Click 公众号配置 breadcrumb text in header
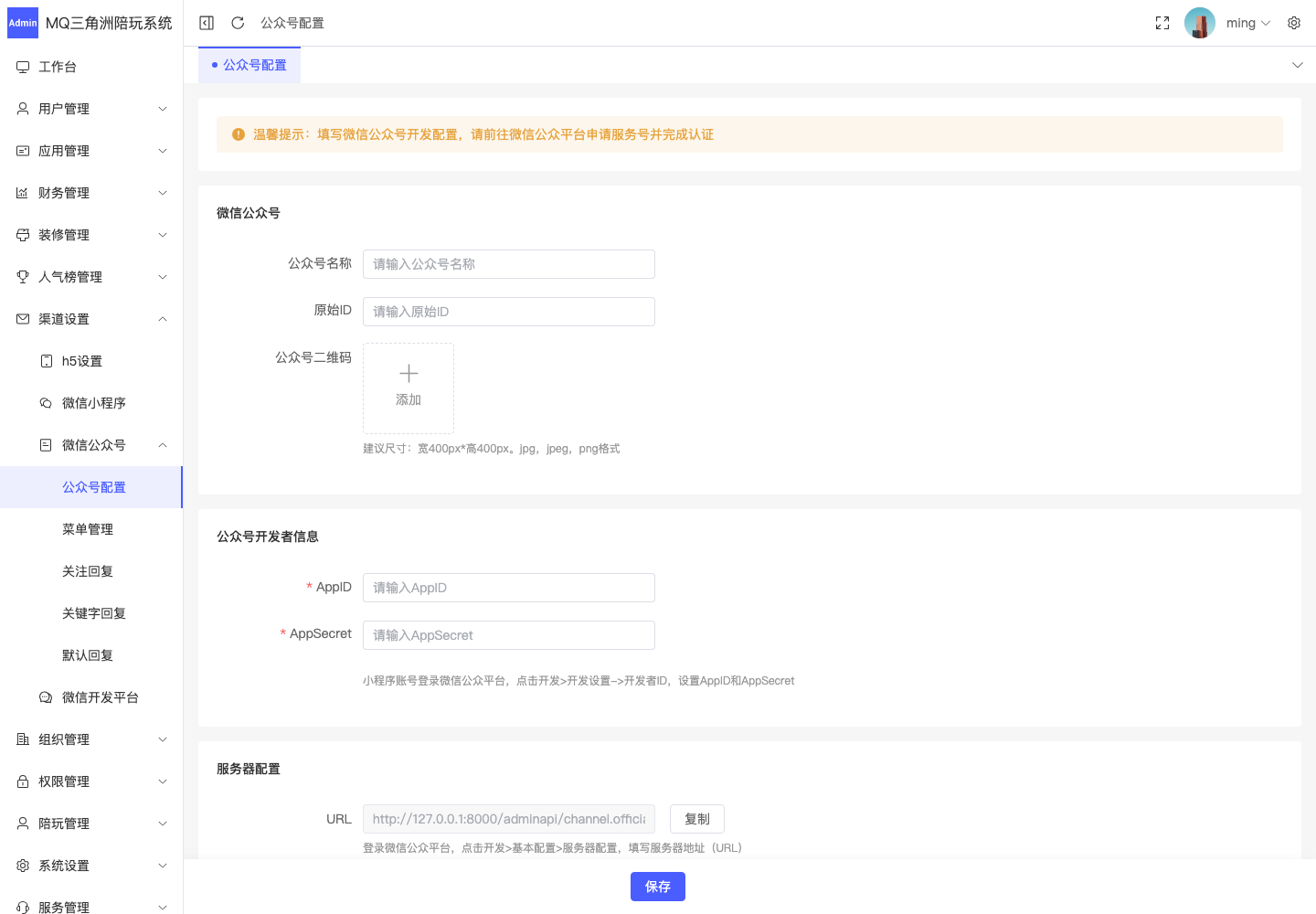This screenshot has height=914, width=1316. tap(292, 23)
